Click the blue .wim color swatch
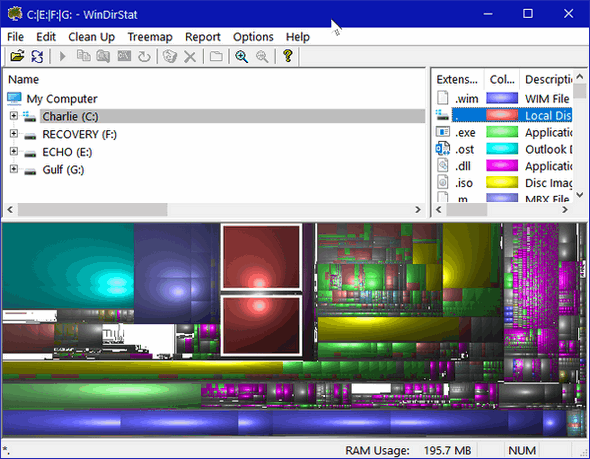 pyautogui.click(x=502, y=98)
